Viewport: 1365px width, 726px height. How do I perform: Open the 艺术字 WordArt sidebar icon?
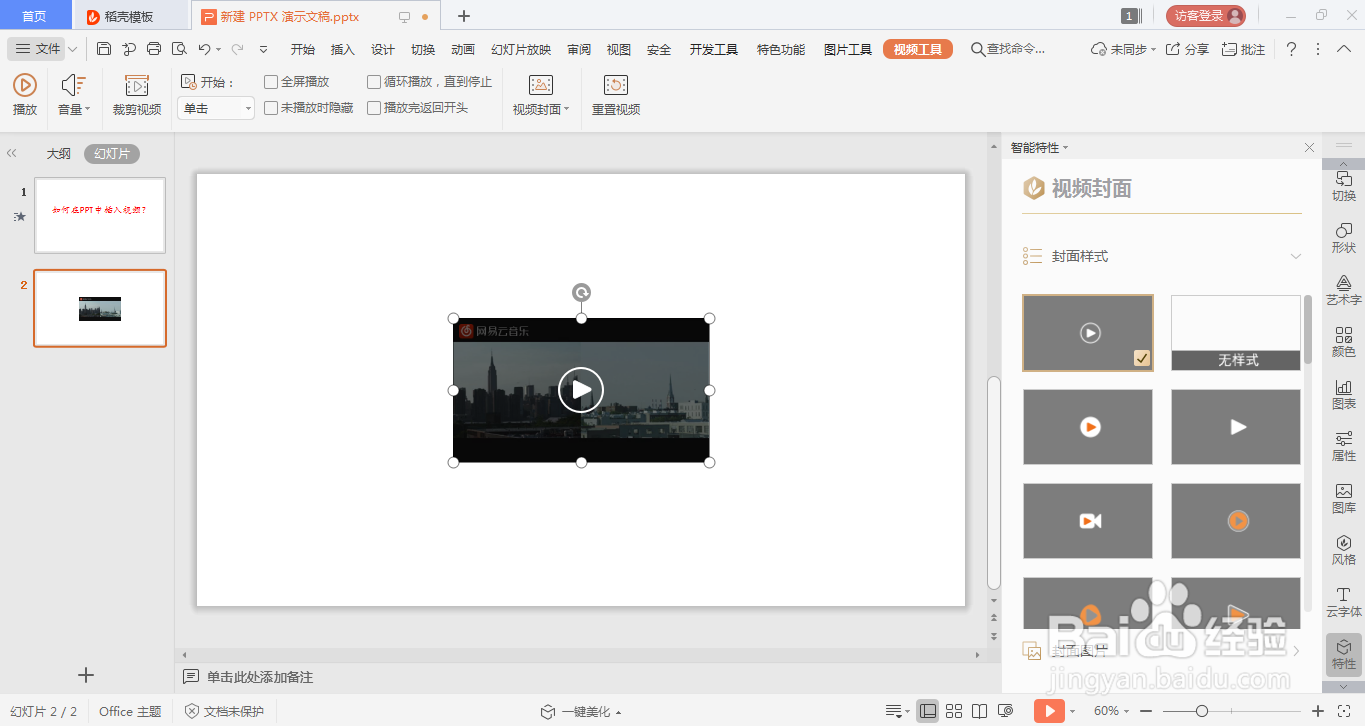click(x=1344, y=290)
